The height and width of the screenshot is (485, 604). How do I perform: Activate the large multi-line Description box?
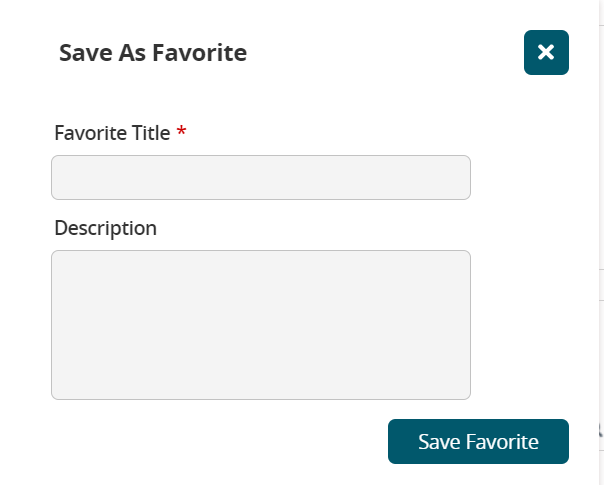260,324
